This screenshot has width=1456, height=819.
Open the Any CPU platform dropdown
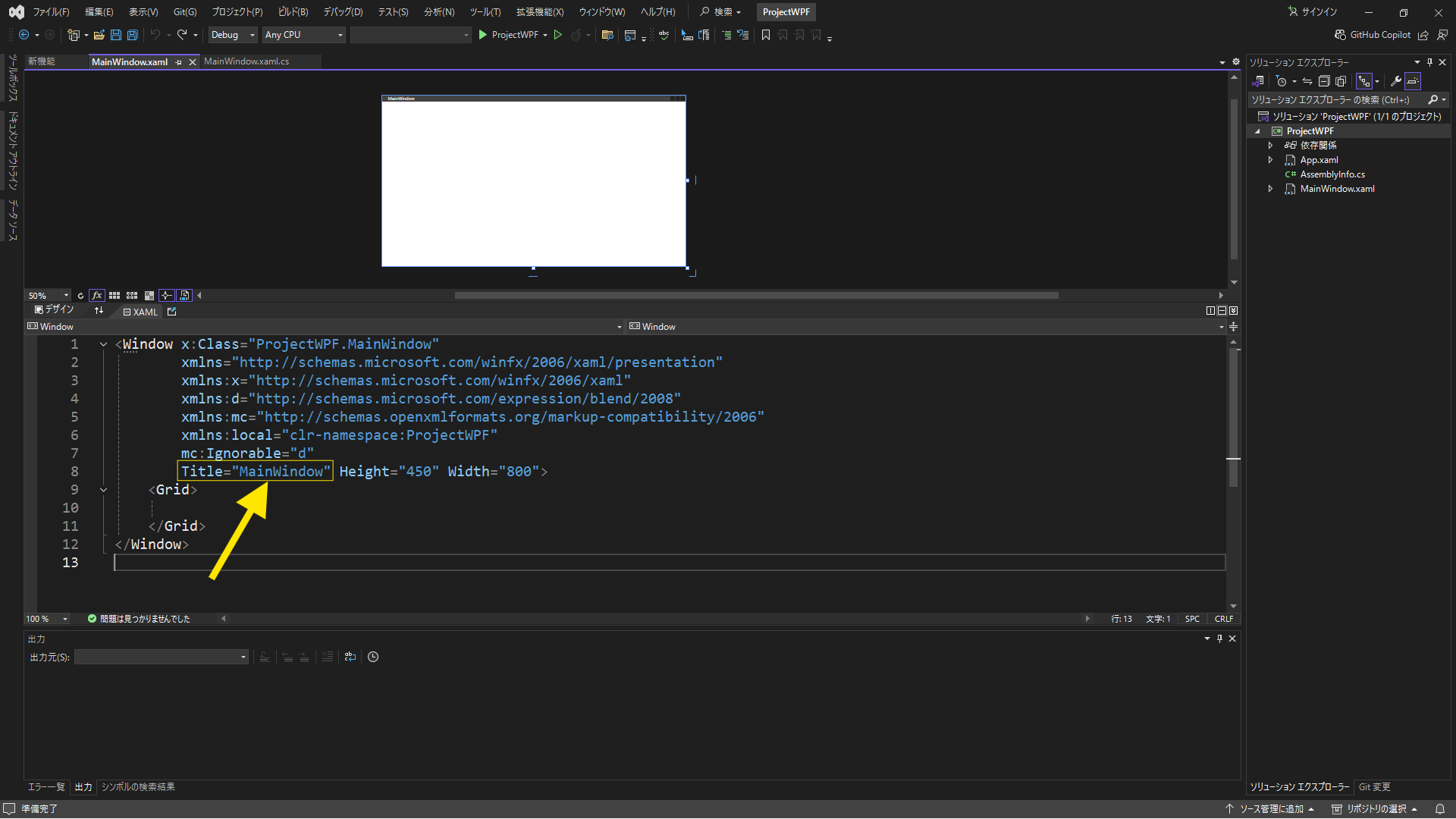click(303, 35)
